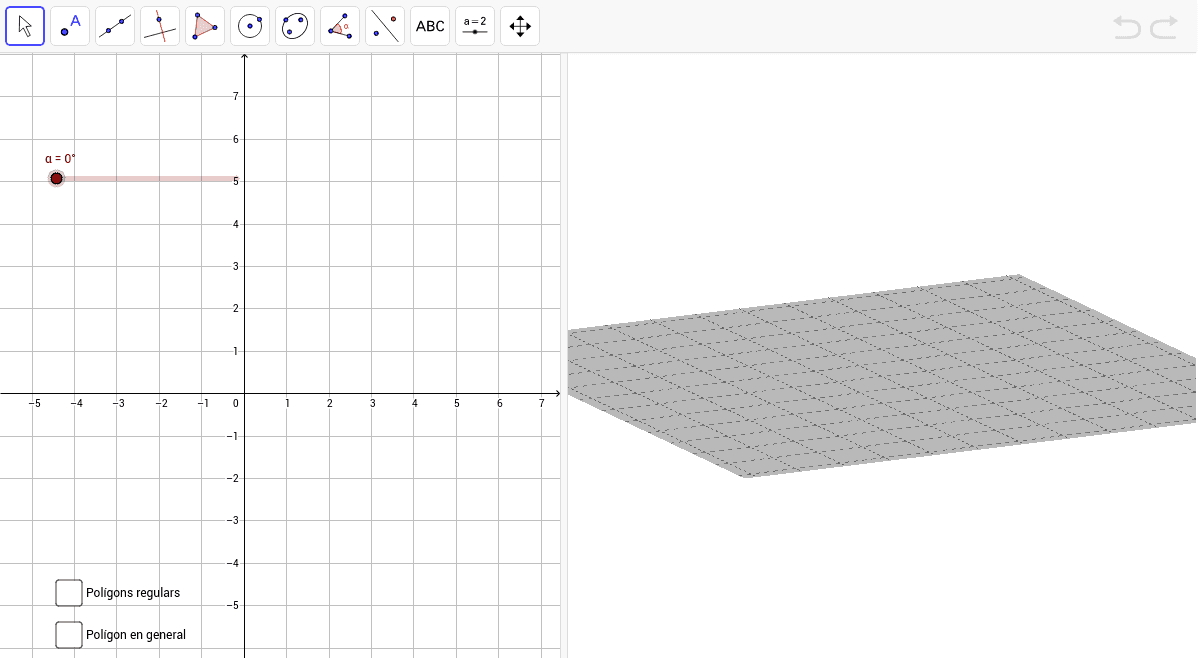Image resolution: width=1198 pixels, height=660 pixels.
Task: Click the α = 0° label
Action: 60,159
